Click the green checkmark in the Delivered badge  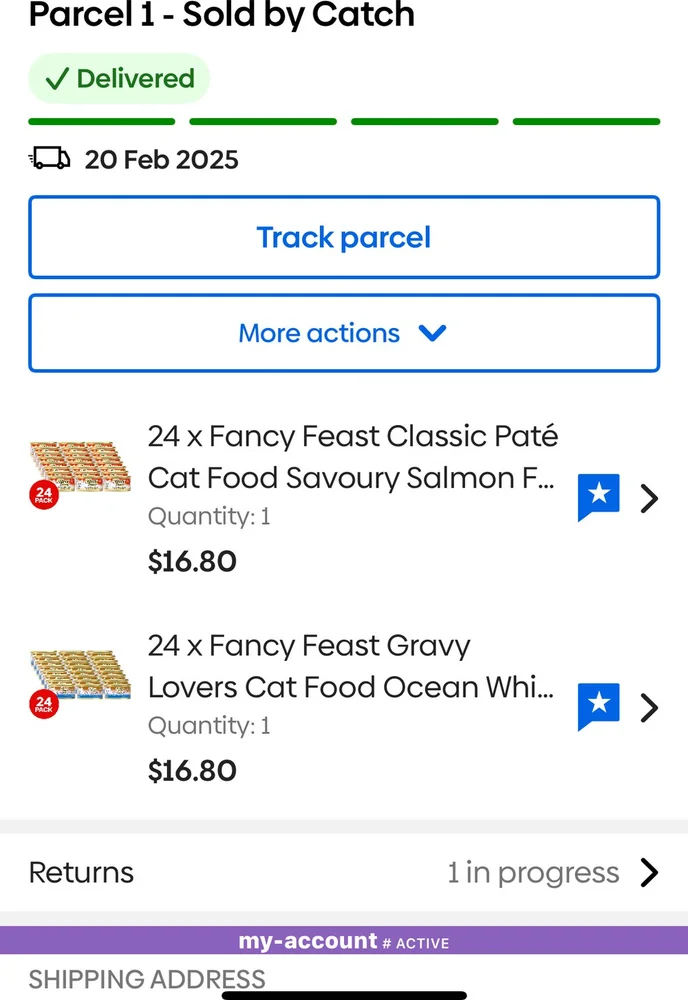click(x=57, y=78)
